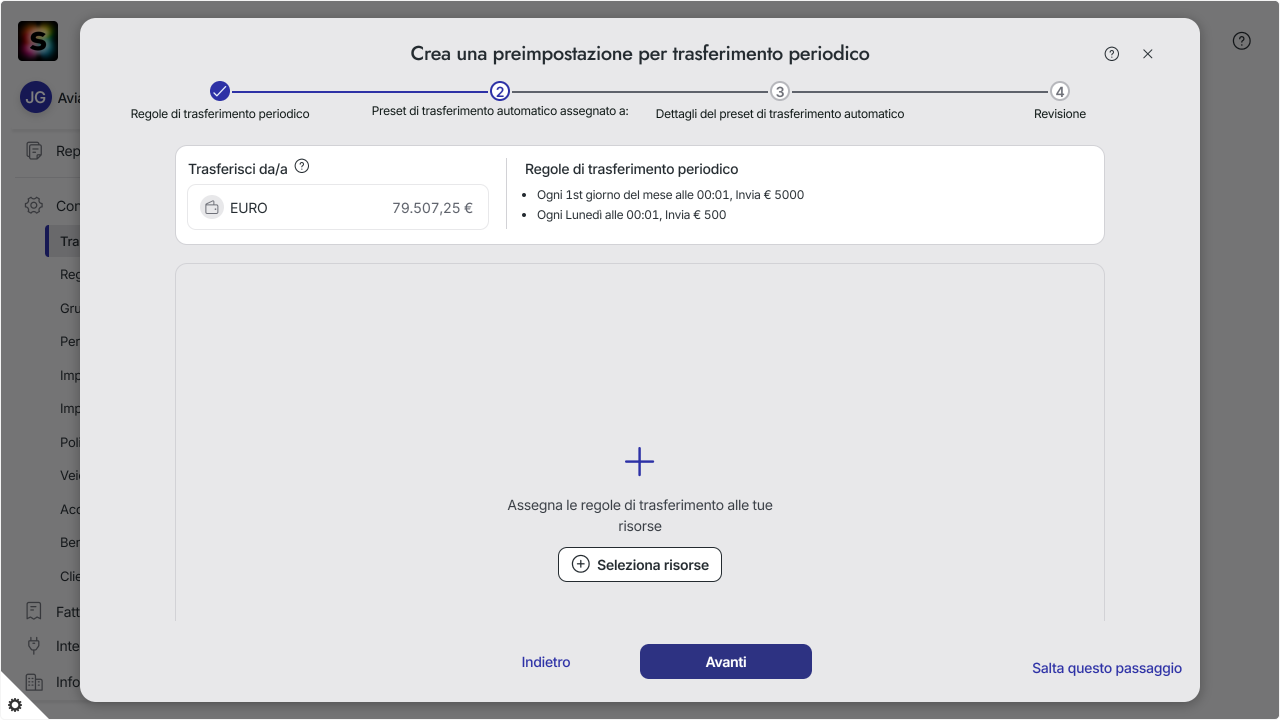This screenshot has height=720, width=1280.
Task: Click Revisione step label
Action: click(x=1060, y=114)
